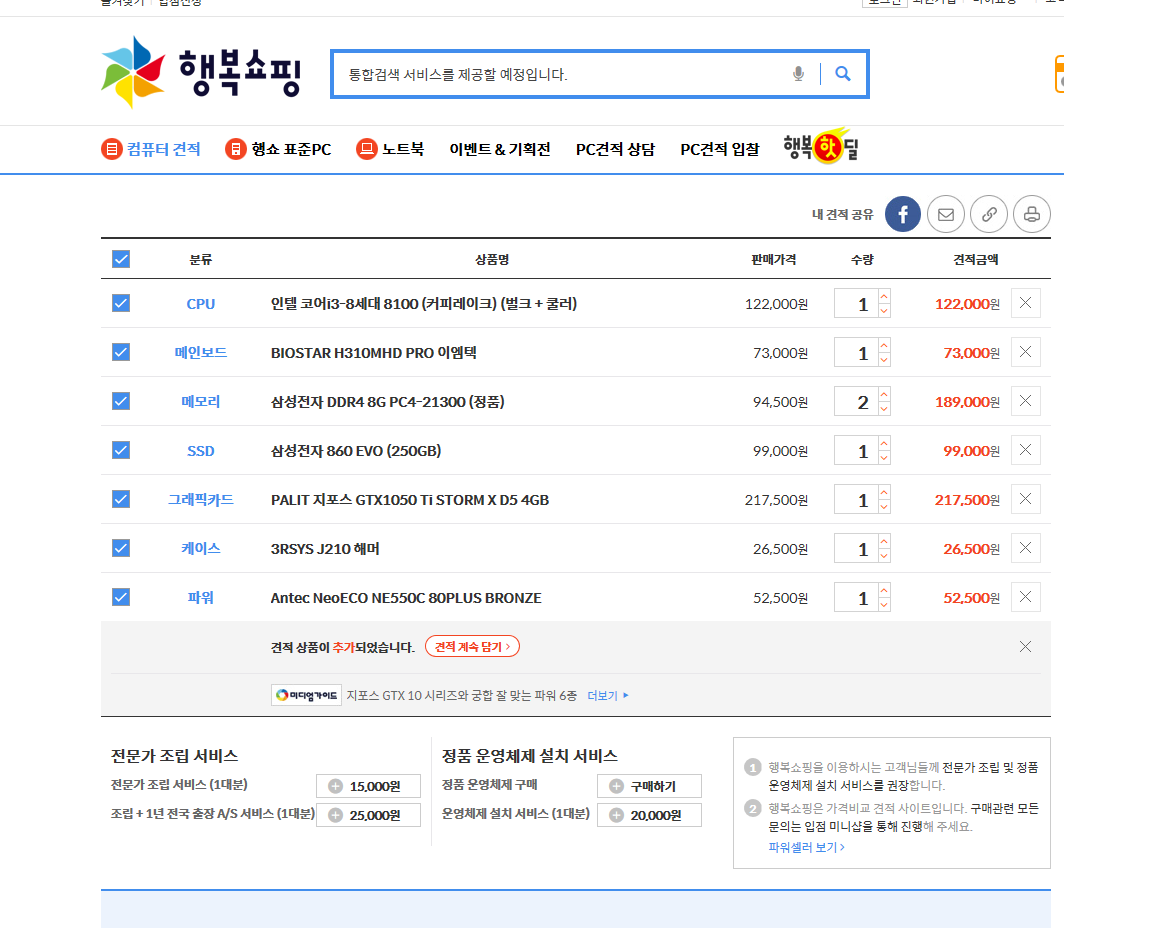
Task: Delete SSD row using X icon
Action: coord(1026,450)
